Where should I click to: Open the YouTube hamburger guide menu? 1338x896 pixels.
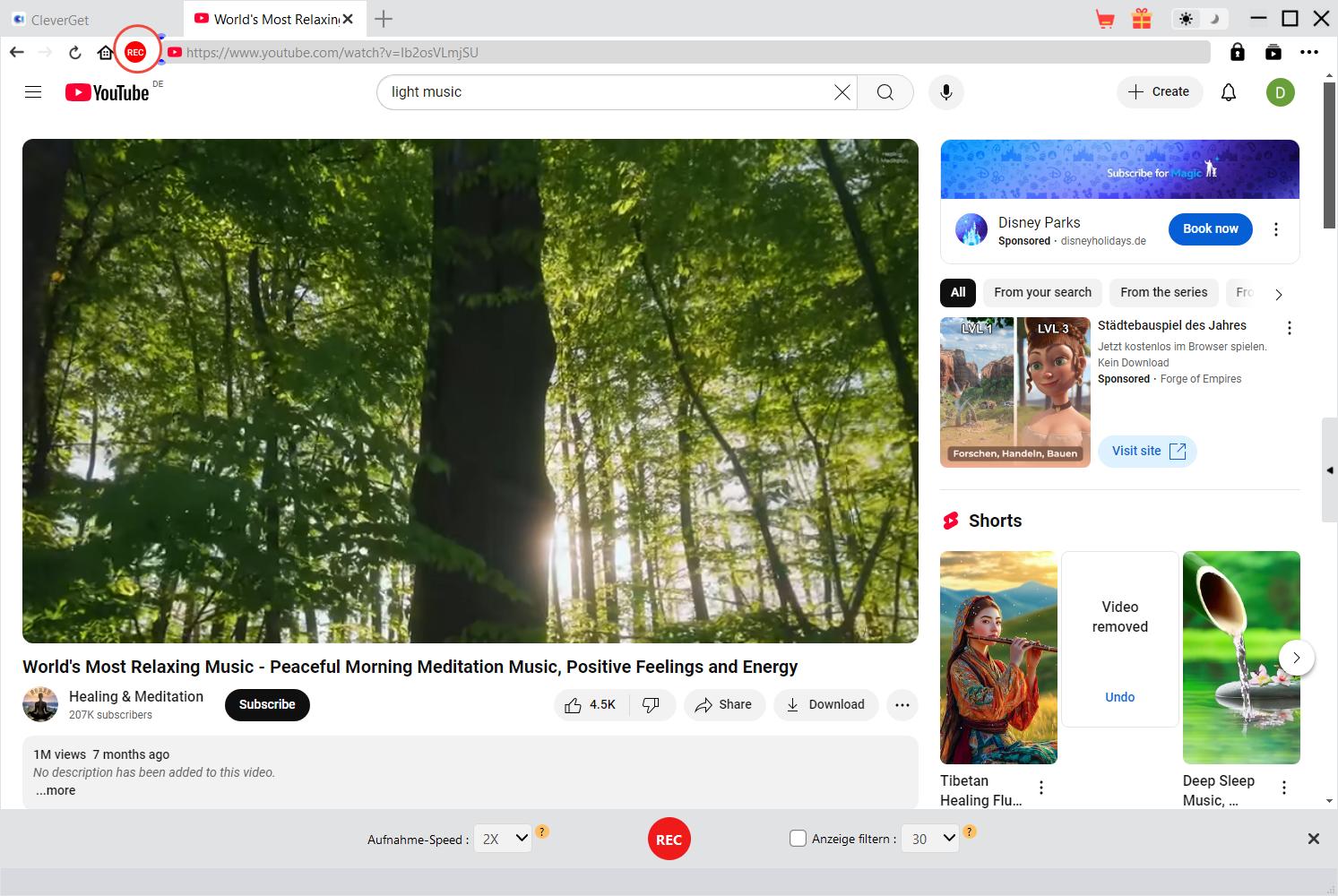(x=33, y=92)
